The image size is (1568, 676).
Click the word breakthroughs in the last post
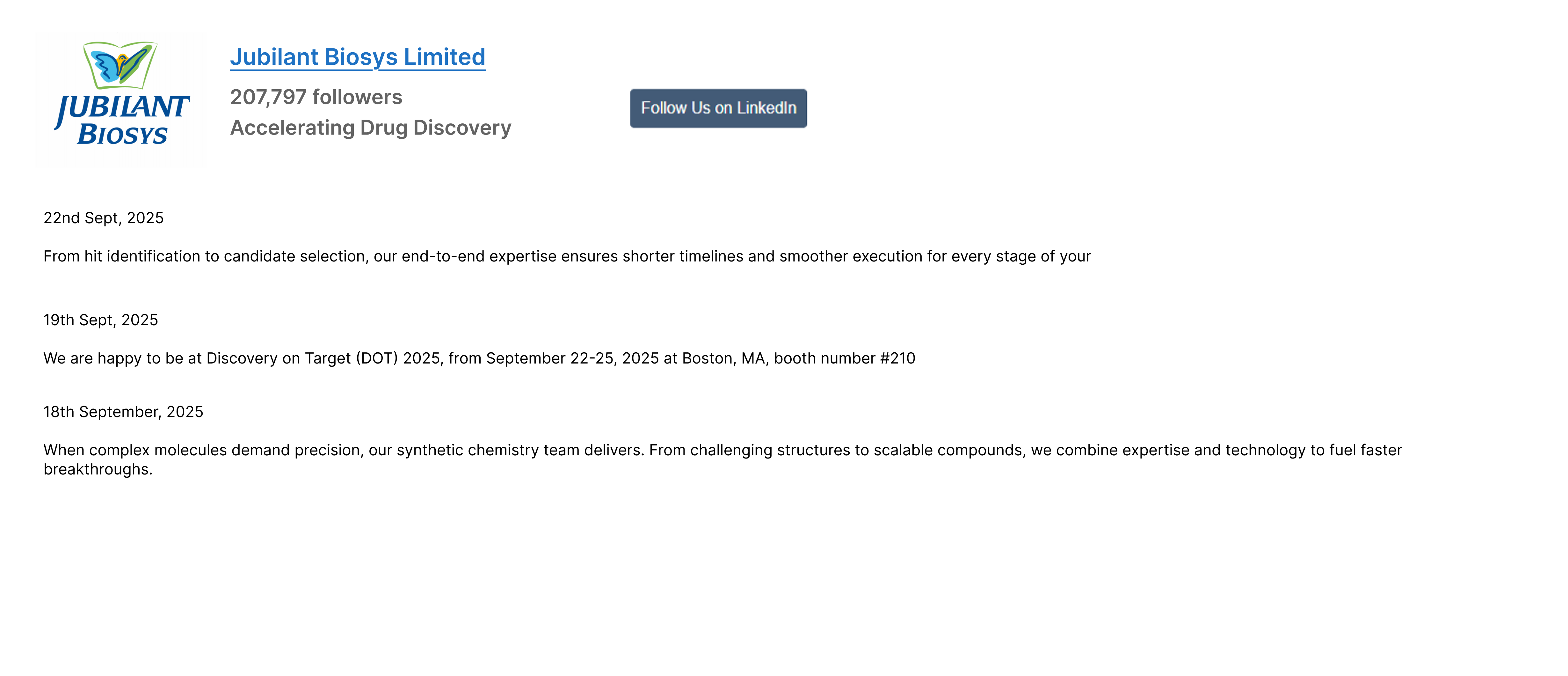(x=98, y=470)
